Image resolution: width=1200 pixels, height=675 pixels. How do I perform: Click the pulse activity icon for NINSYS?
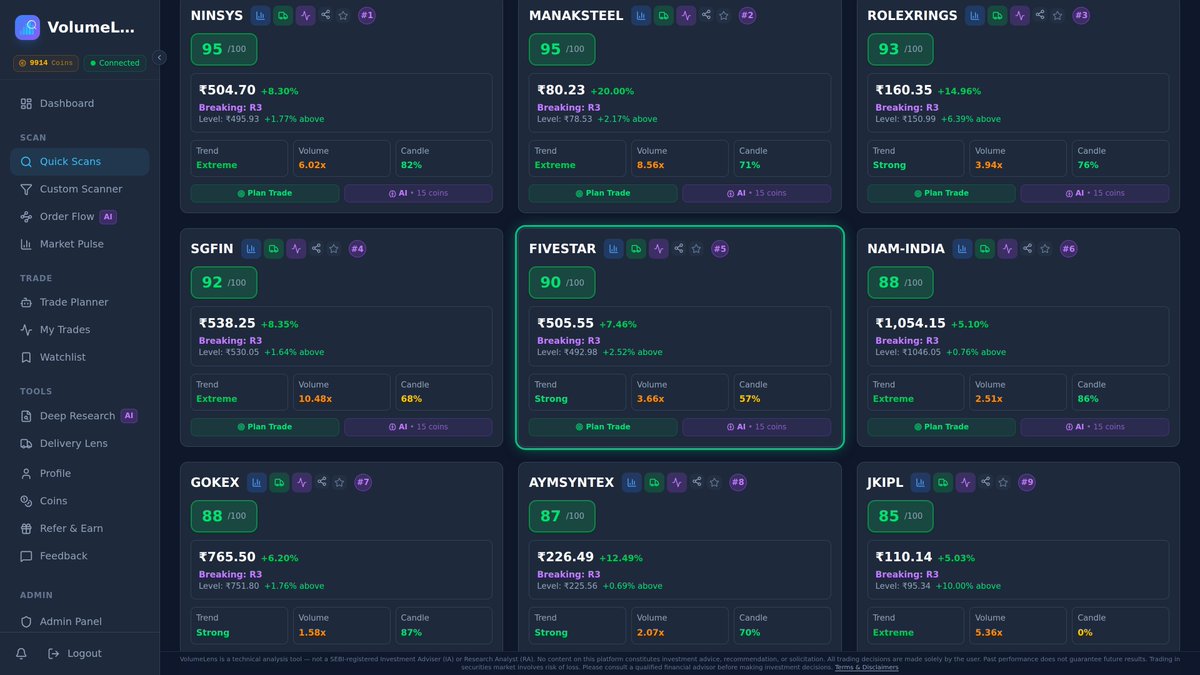[x=306, y=15]
